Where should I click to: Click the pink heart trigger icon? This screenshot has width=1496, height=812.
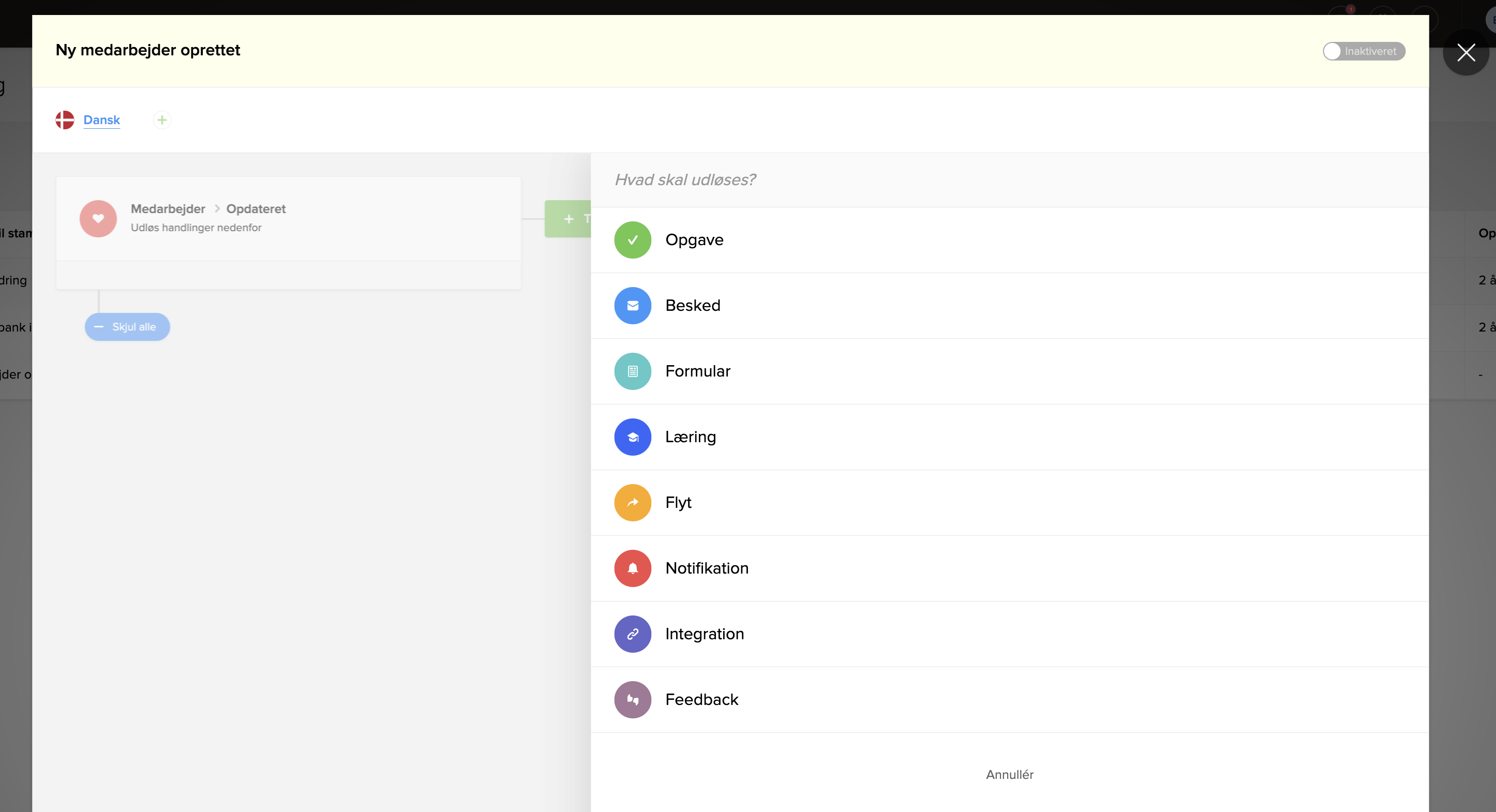(98, 218)
